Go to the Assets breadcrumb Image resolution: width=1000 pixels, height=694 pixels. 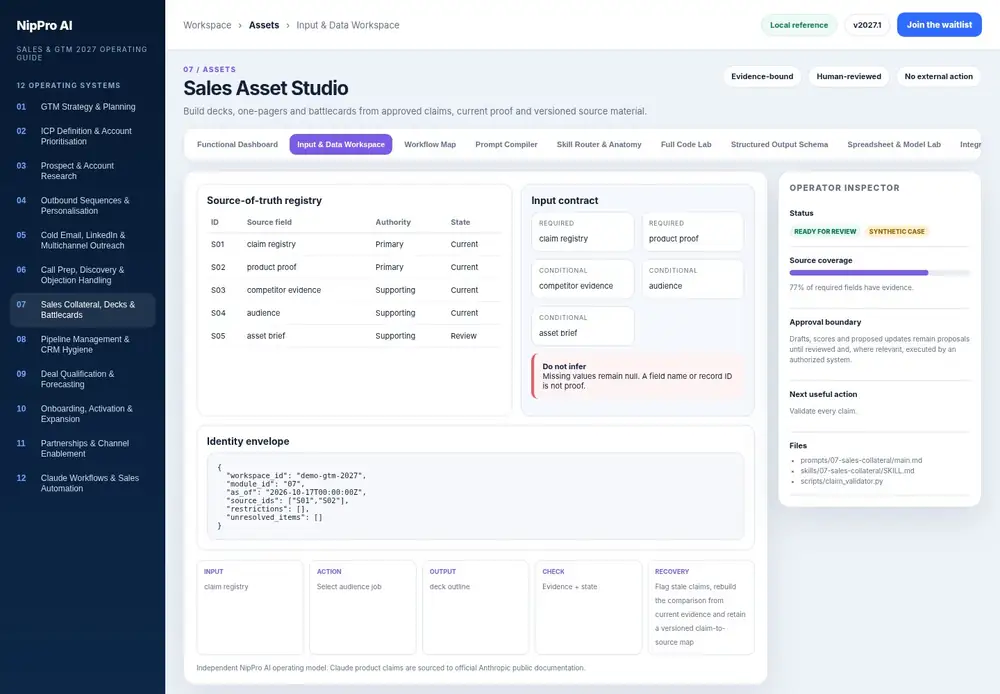tap(263, 25)
